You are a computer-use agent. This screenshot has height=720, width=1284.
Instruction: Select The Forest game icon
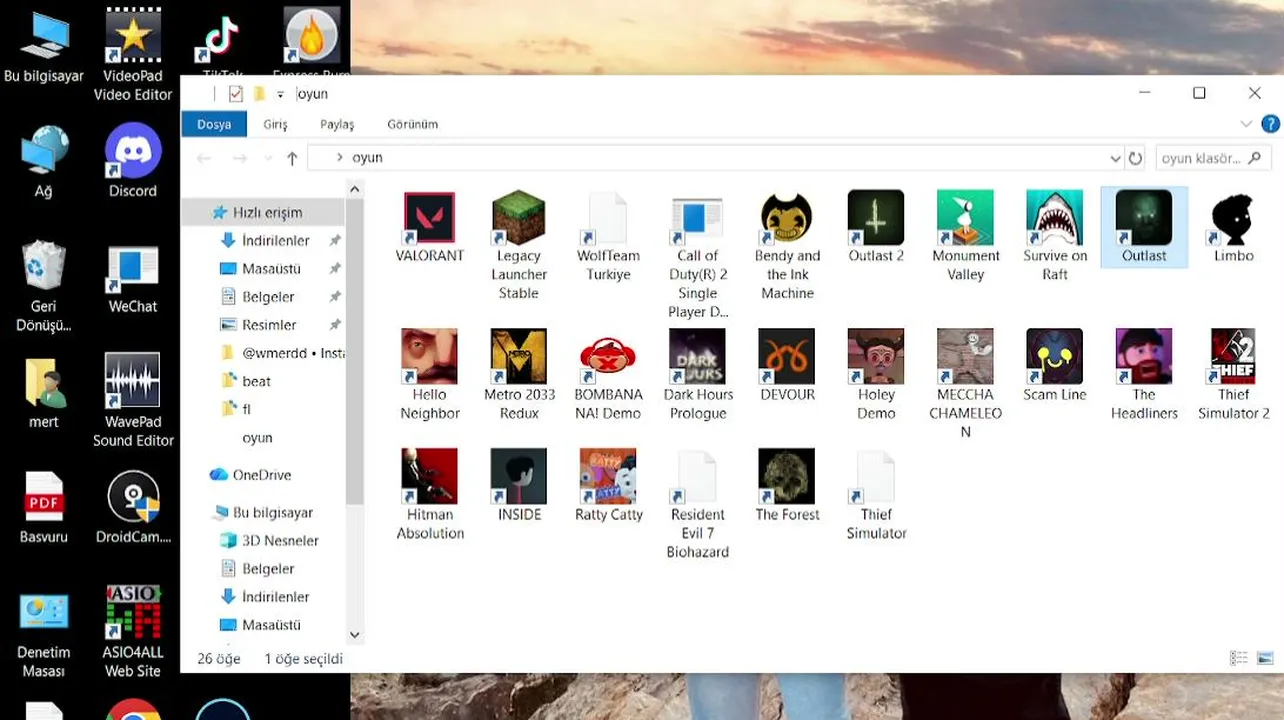[x=787, y=486]
